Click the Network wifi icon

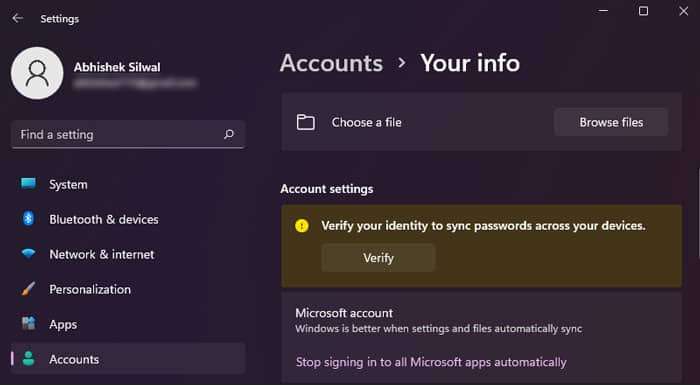[x=29, y=254]
